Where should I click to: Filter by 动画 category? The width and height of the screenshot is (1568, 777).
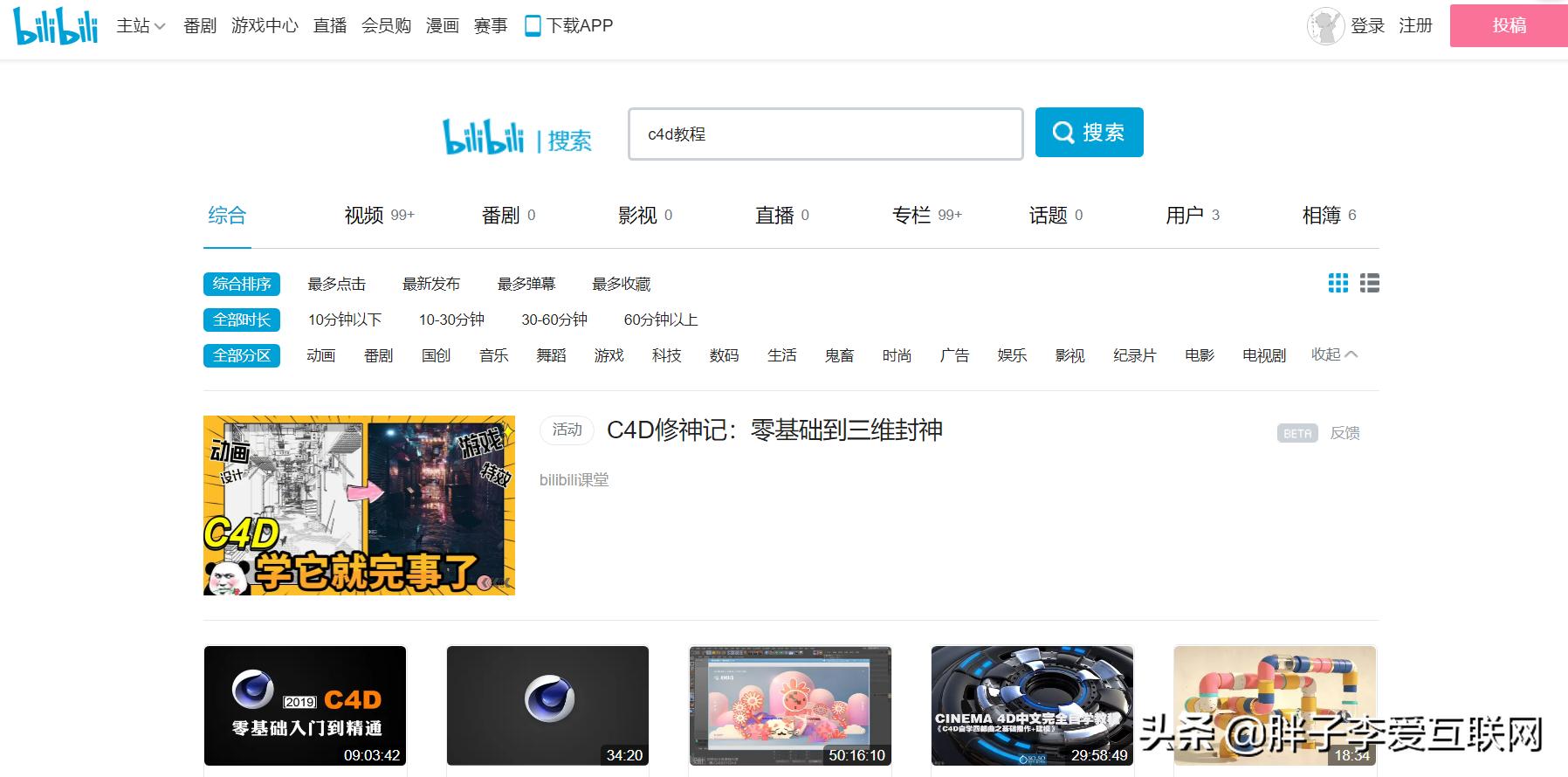[321, 355]
